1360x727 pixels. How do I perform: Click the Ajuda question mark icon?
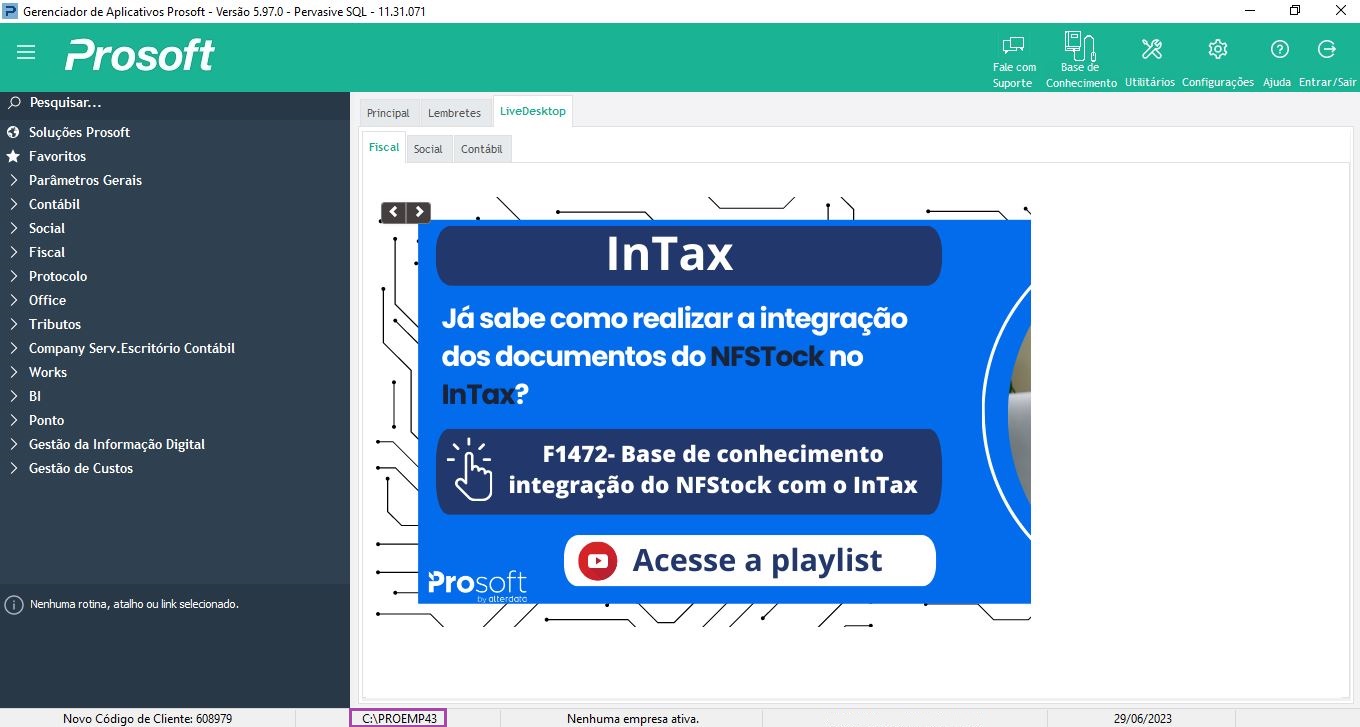(1279, 49)
